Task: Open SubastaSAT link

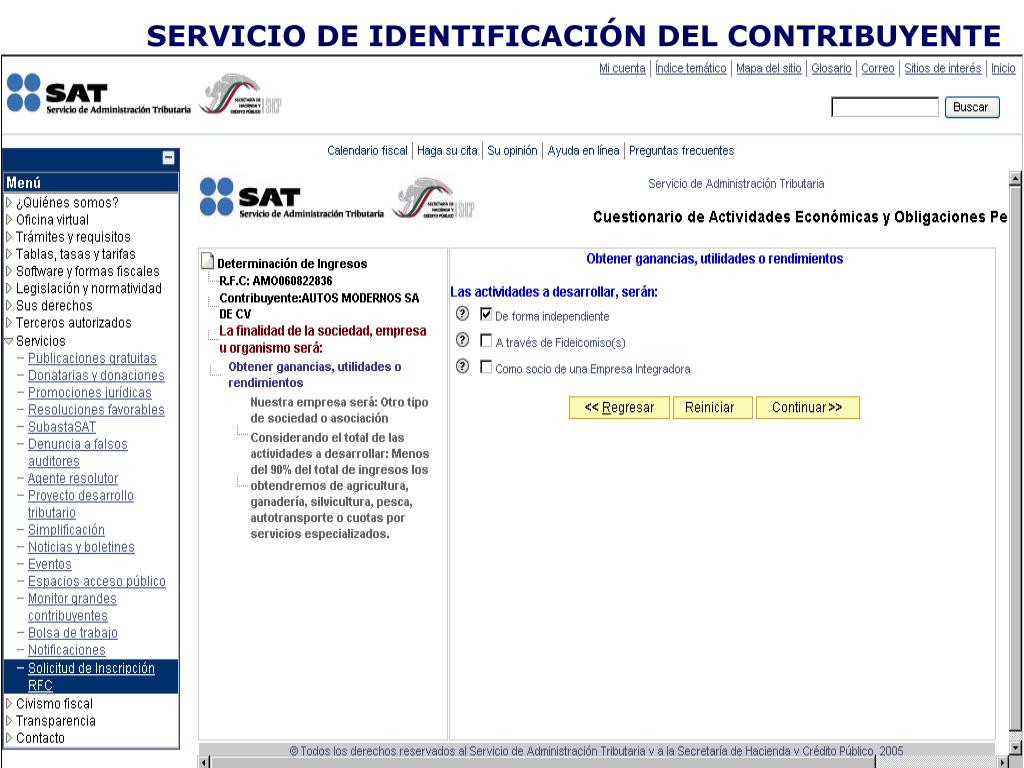Action: 61,426
